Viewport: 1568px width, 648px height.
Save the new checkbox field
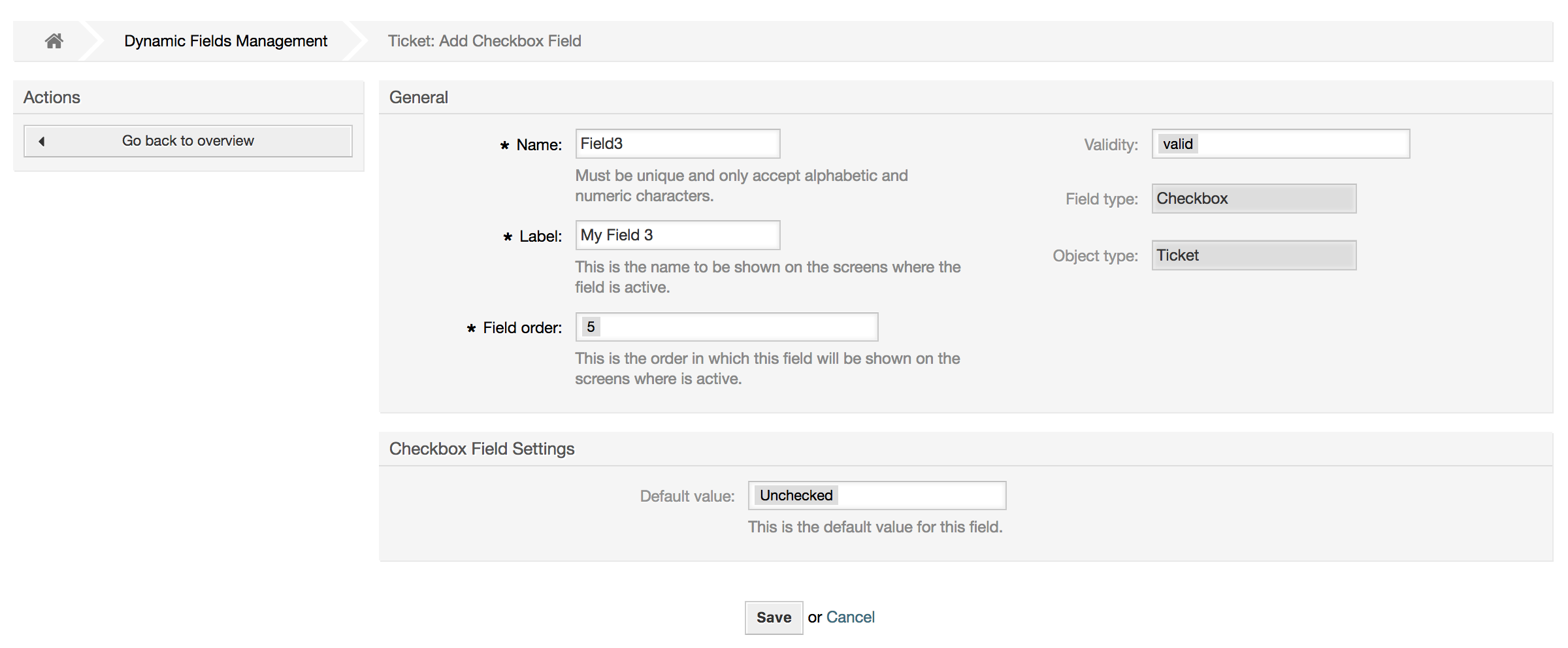pos(774,617)
